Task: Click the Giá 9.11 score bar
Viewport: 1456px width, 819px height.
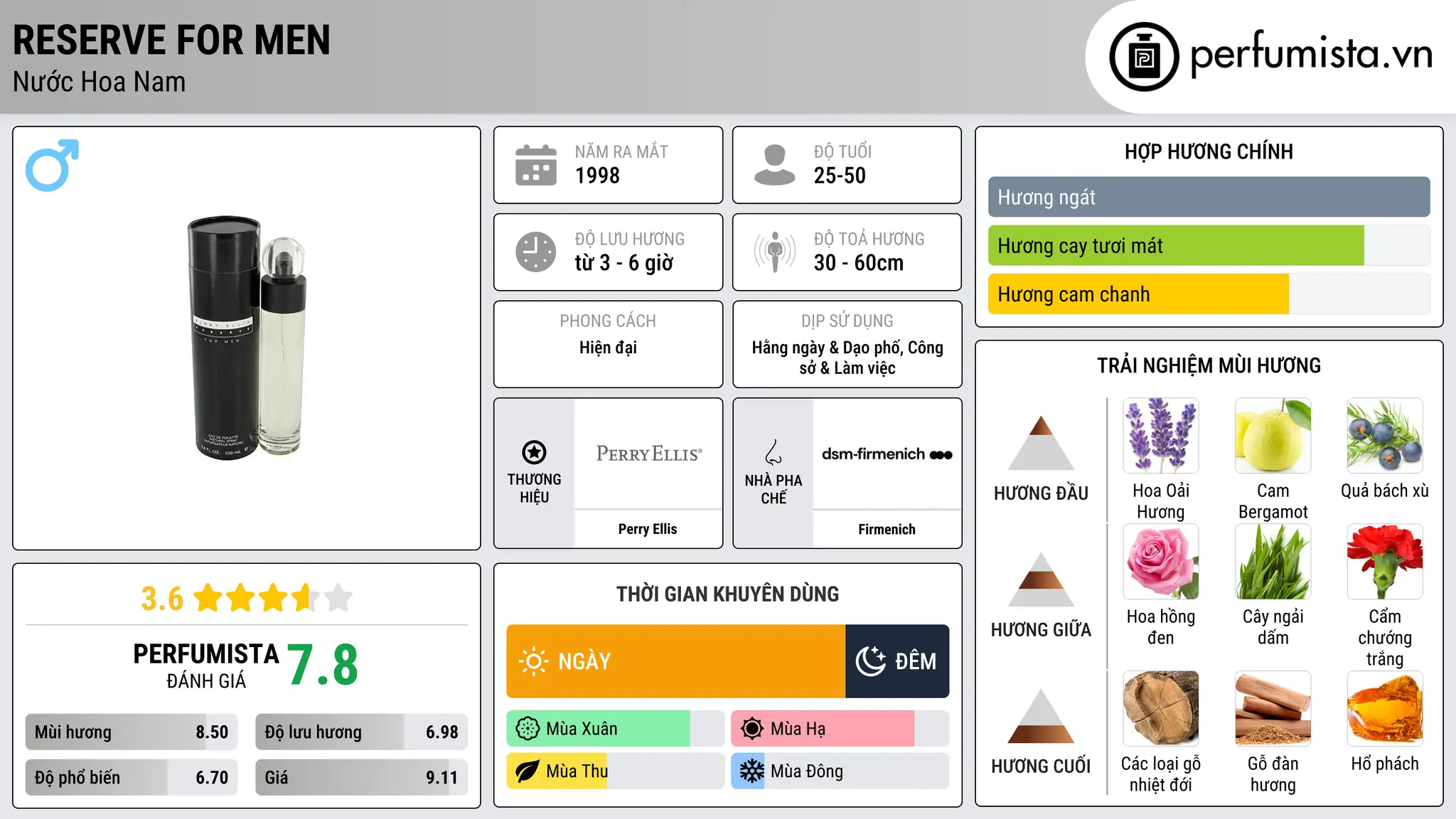Action: pyautogui.click(x=362, y=778)
